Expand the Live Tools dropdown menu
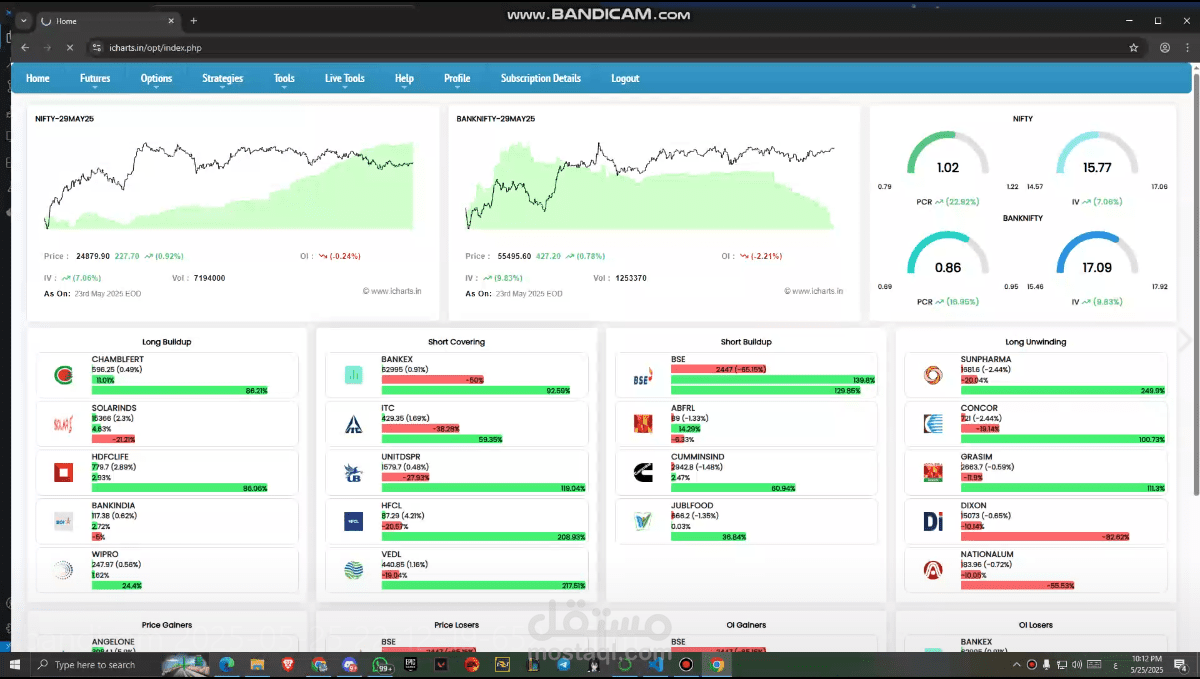 345,78
